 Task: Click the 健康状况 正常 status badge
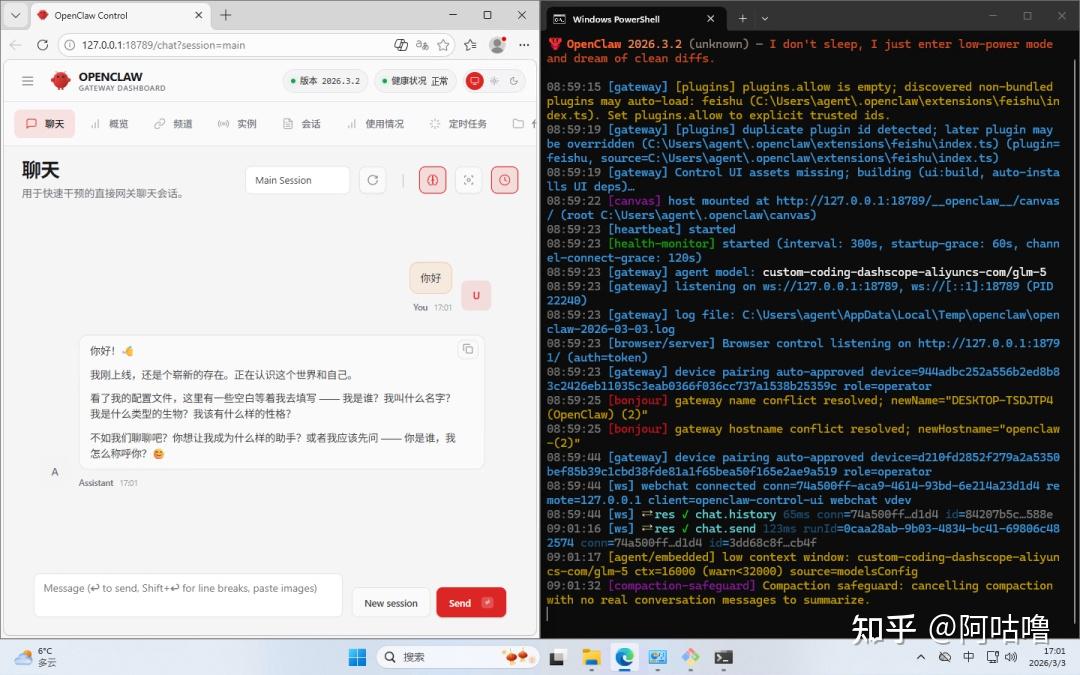[415, 81]
